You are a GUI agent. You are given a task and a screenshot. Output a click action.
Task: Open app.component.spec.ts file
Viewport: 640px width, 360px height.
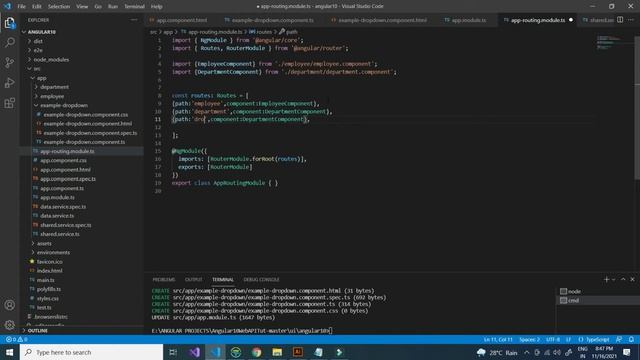point(68,179)
